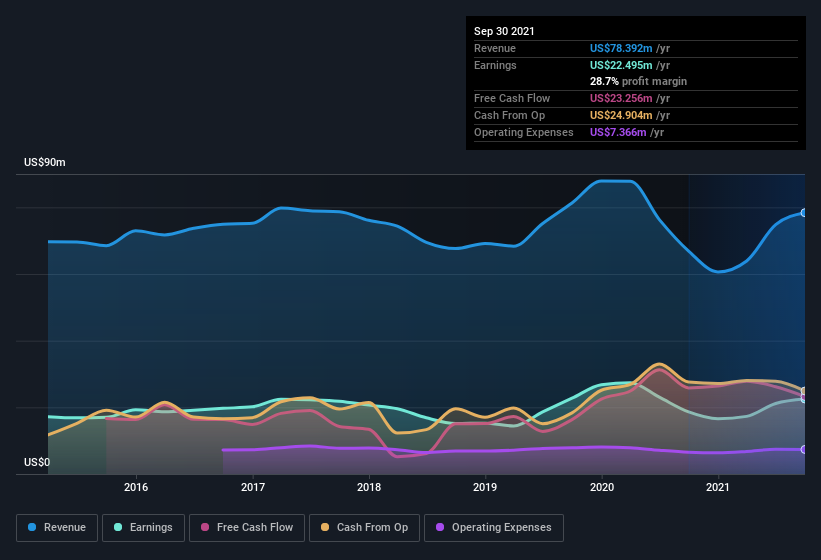Click the US$90m y-axis label
The width and height of the screenshot is (821, 560).
tap(45, 162)
